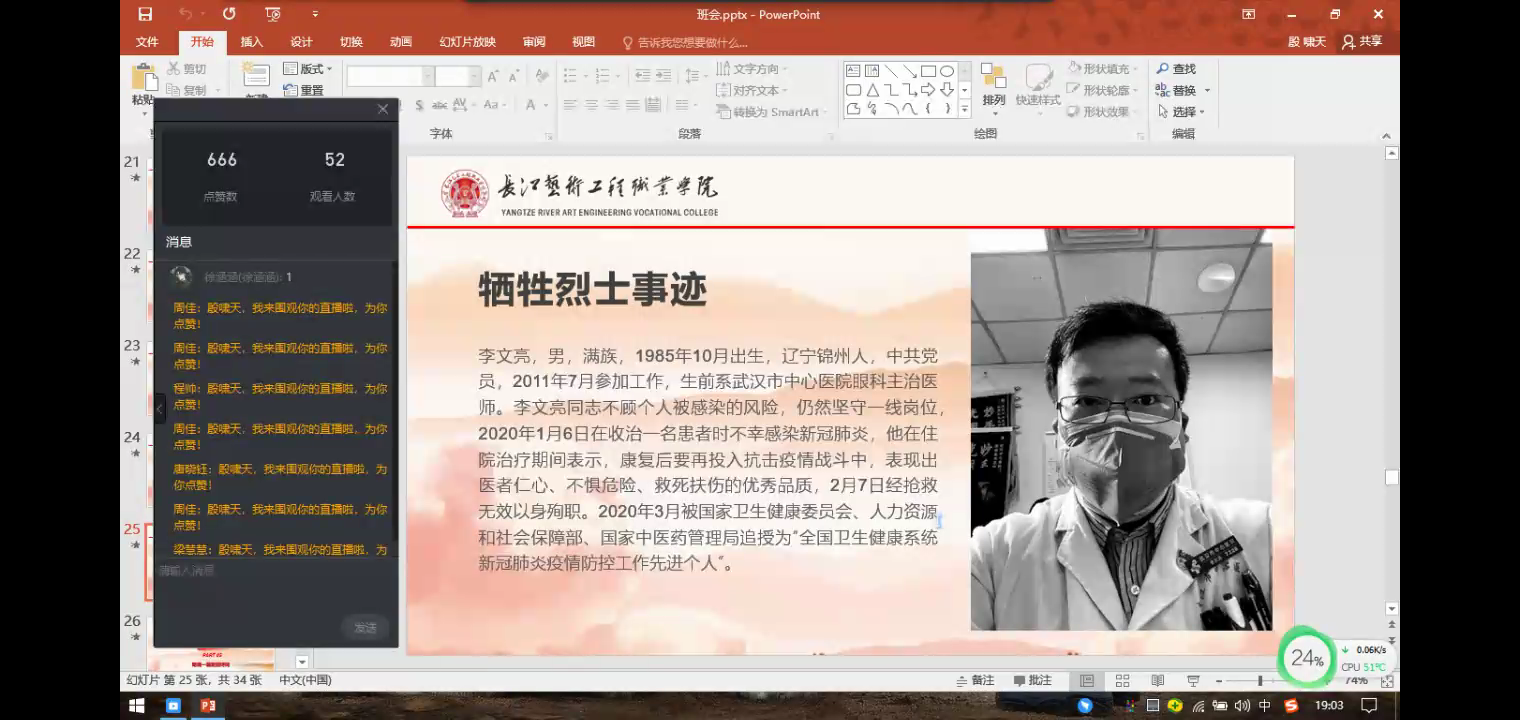Click 发送 (Send) in the message panel
Image resolution: width=1520 pixels, height=720 pixels.
tap(365, 628)
